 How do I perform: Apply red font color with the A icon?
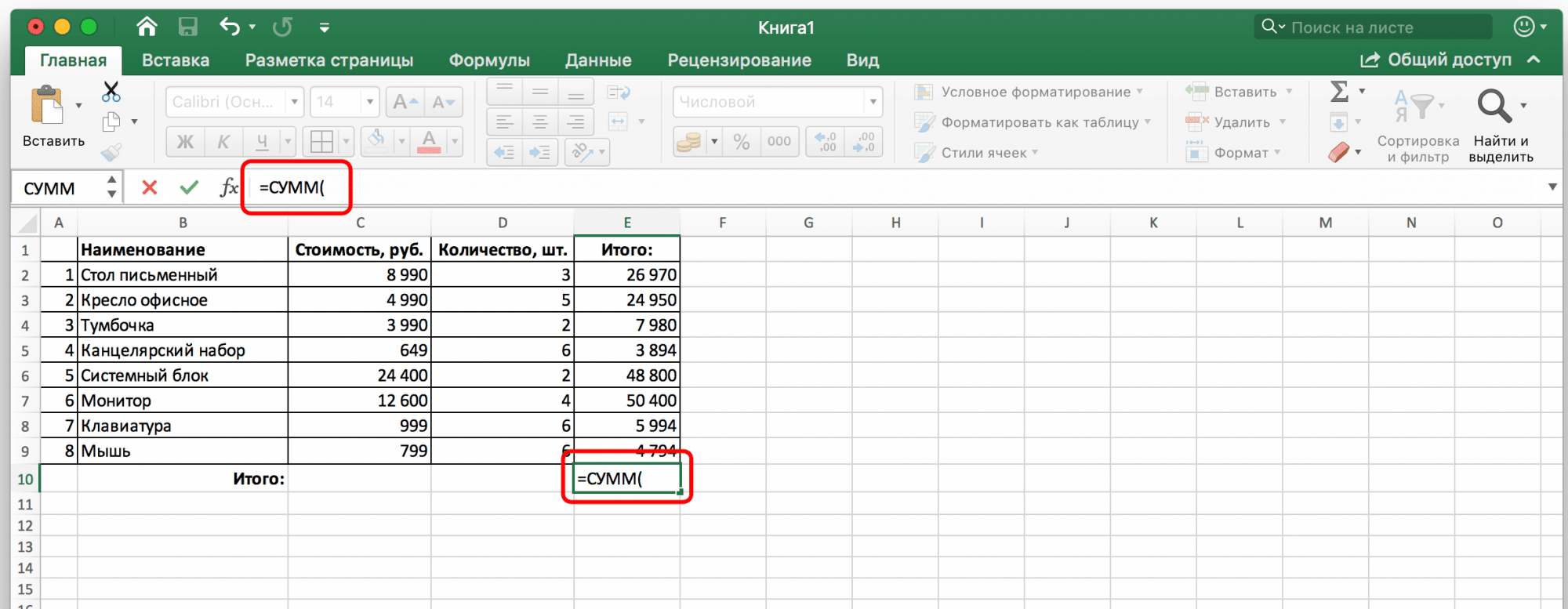pyautogui.click(x=429, y=142)
